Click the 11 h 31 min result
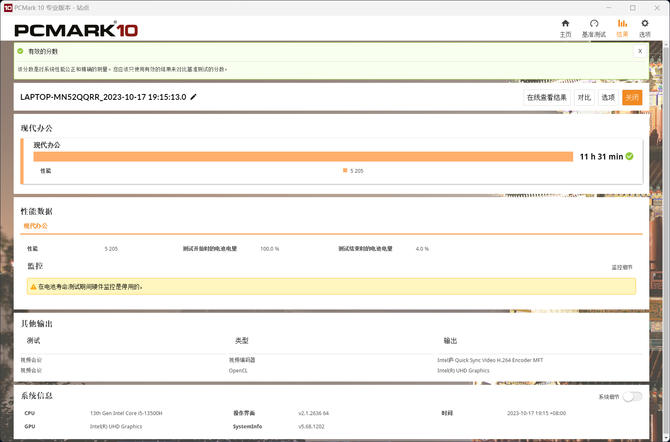Image resolution: width=670 pixels, height=442 pixels. coord(601,156)
